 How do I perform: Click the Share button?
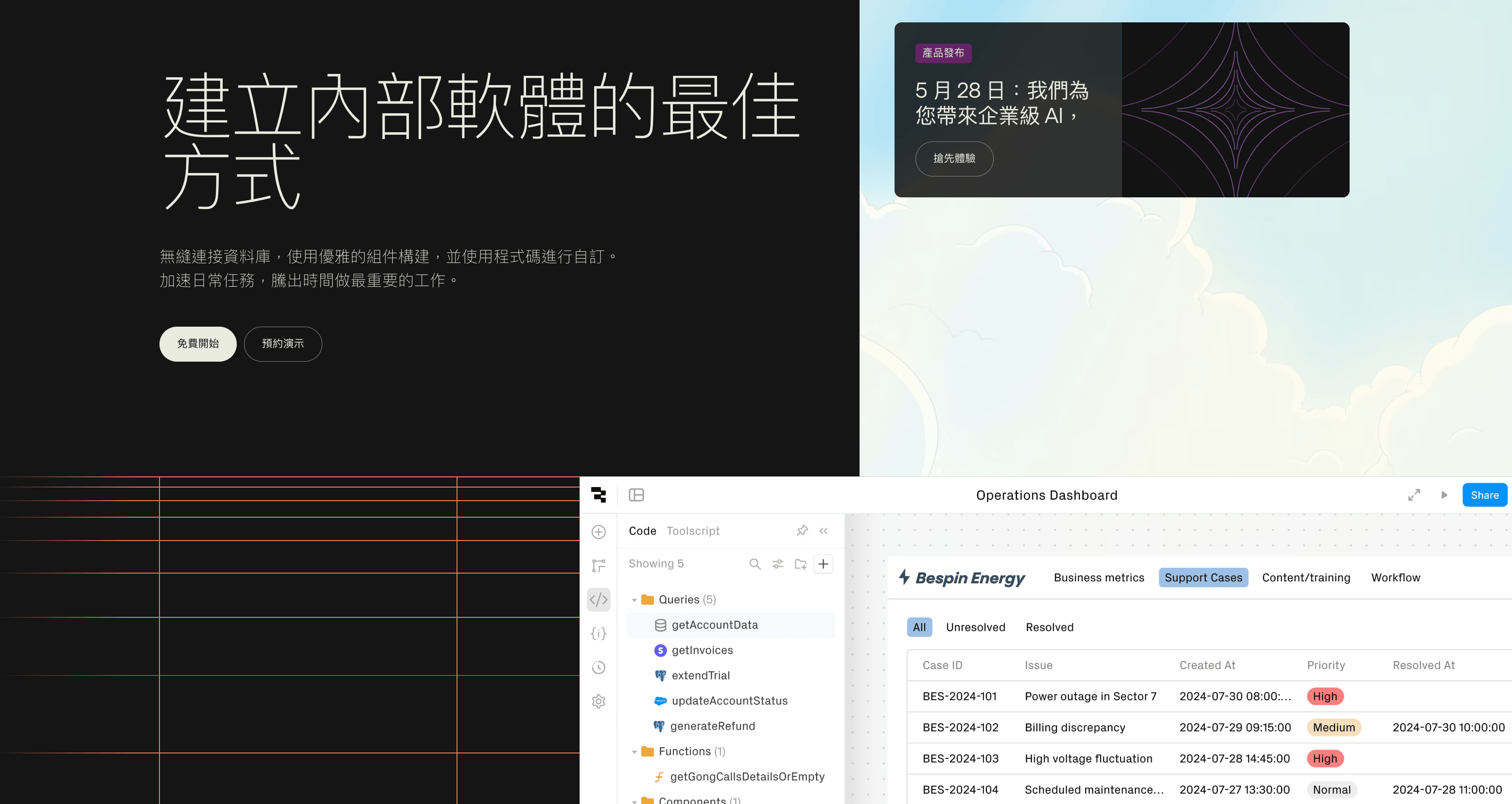click(x=1484, y=495)
